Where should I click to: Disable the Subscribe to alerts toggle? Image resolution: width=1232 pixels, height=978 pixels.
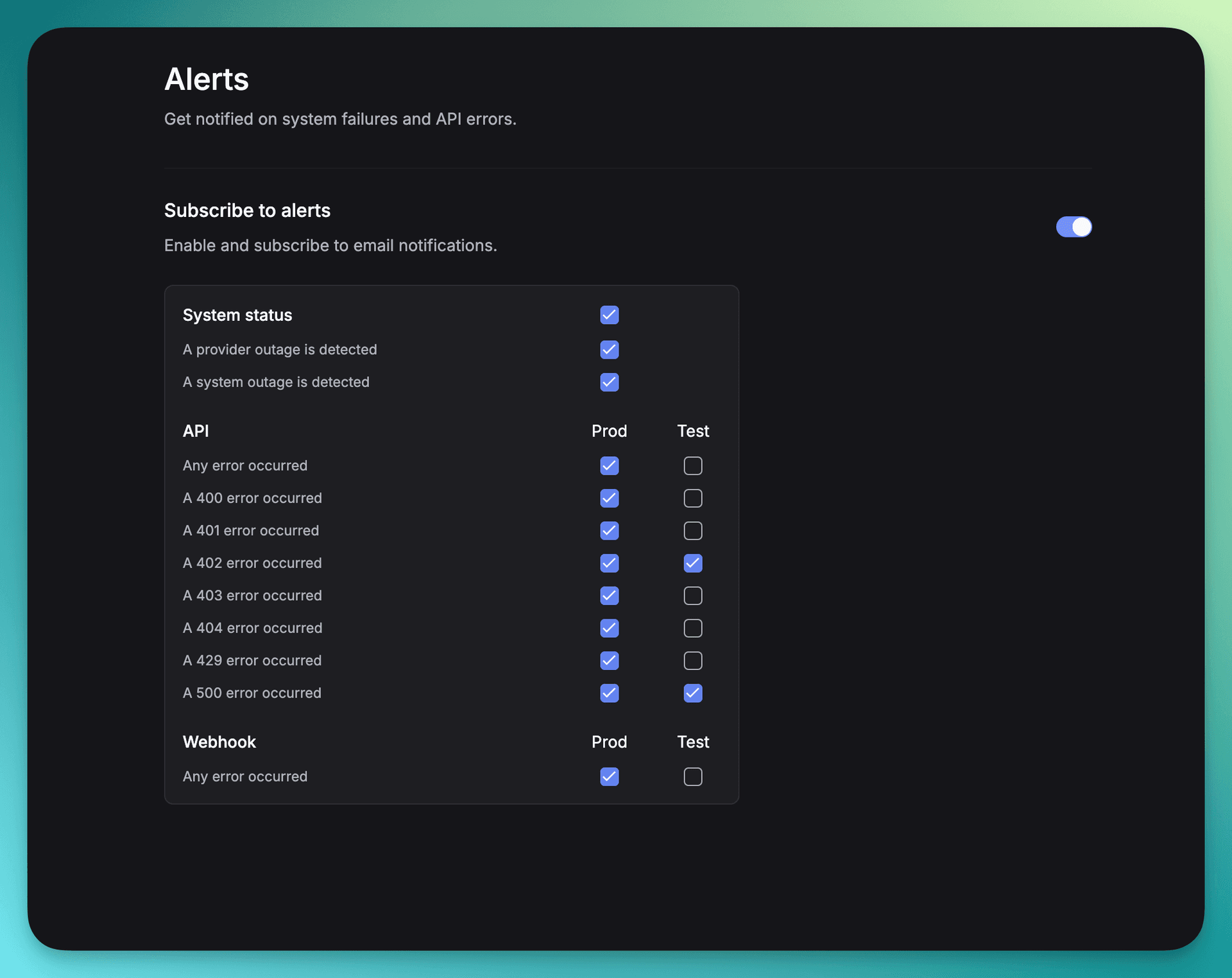[x=1074, y=227]
